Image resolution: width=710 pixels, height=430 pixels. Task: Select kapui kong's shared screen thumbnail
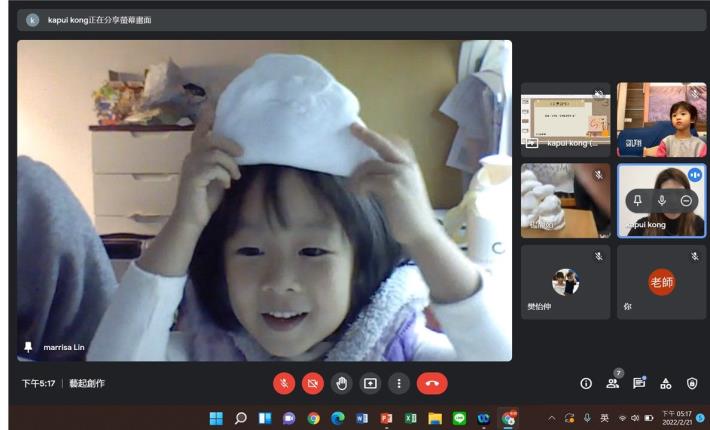565,120
